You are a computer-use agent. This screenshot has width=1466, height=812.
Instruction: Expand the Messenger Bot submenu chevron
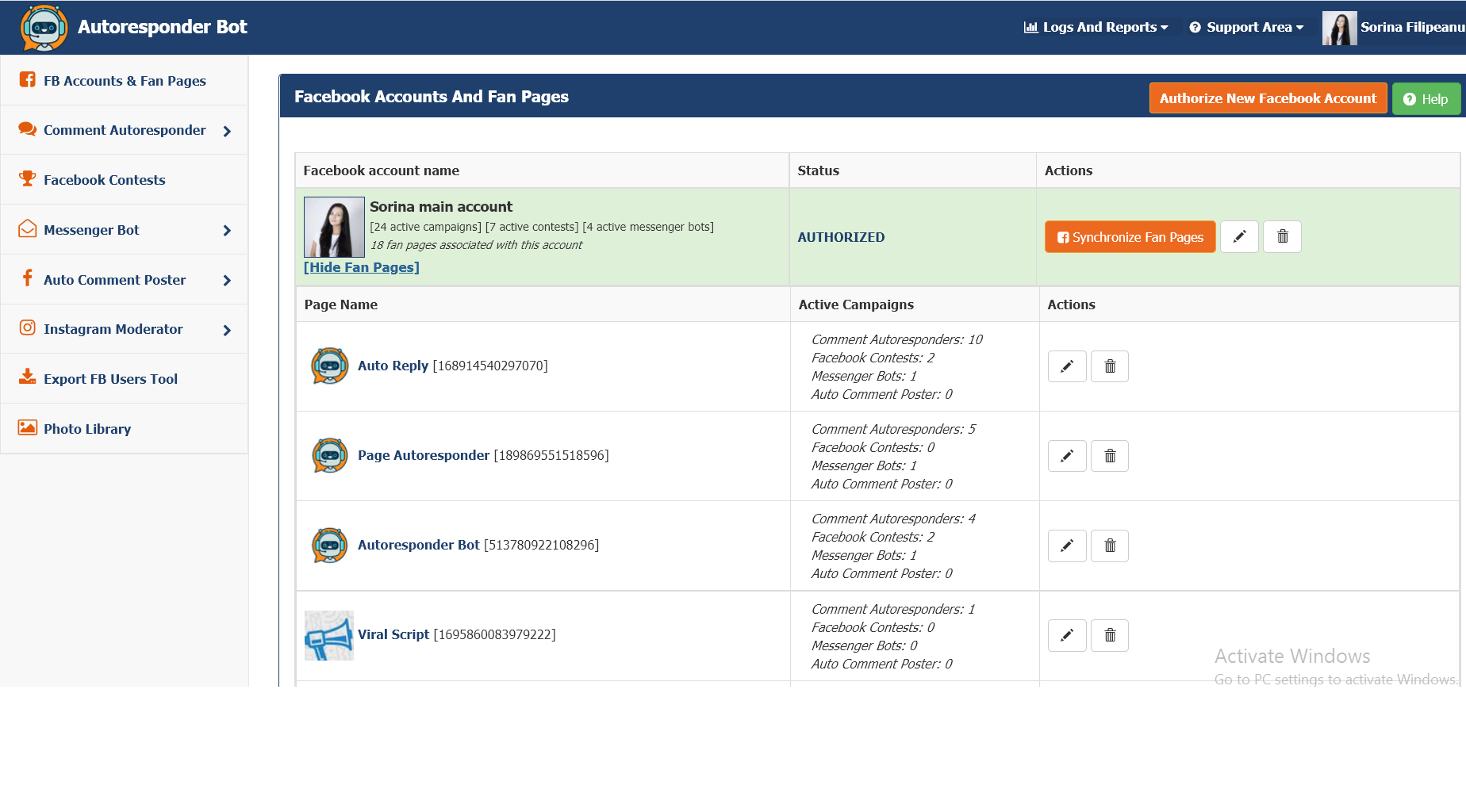tap(227, 231)
